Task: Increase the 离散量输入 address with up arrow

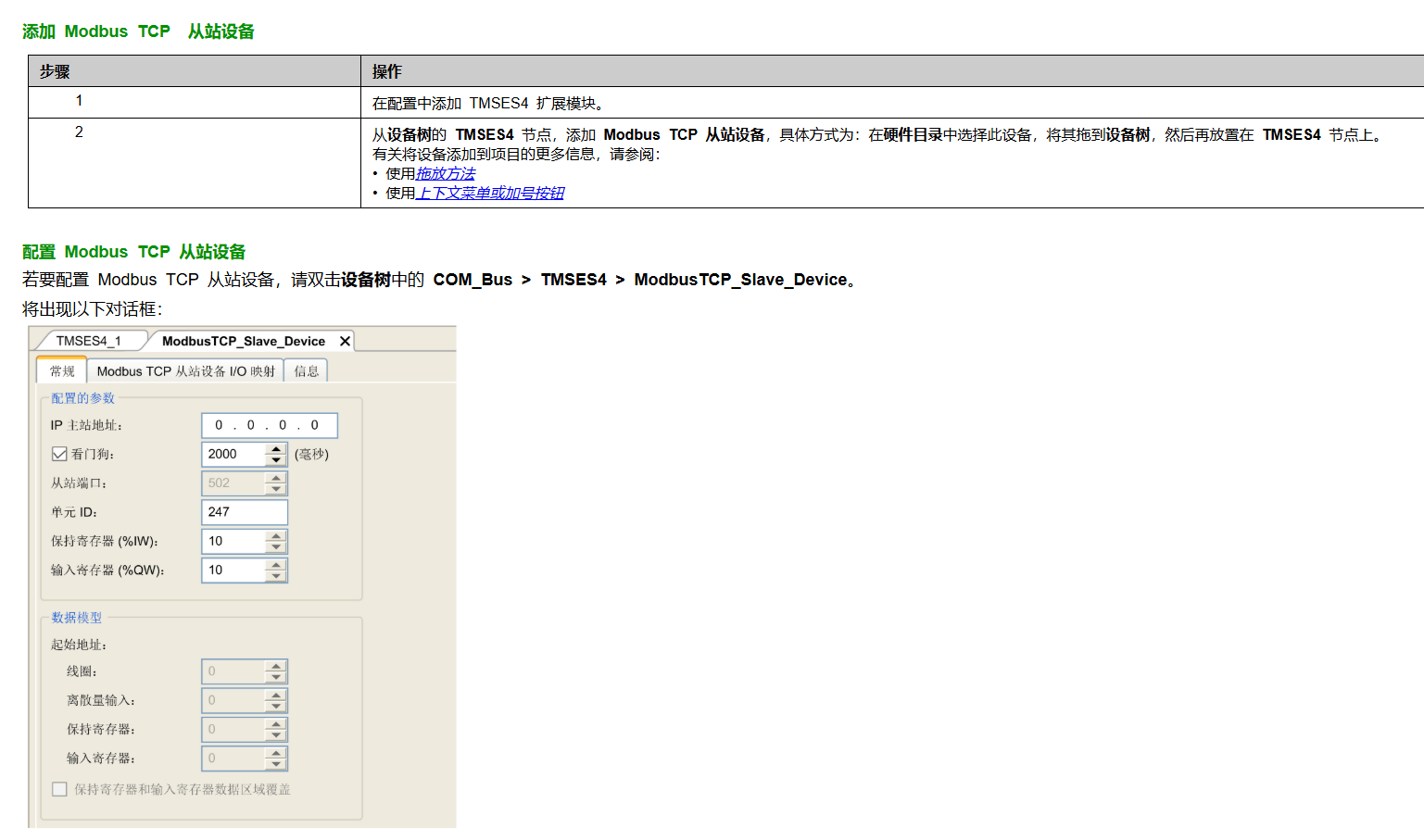Action: (276, 696)
